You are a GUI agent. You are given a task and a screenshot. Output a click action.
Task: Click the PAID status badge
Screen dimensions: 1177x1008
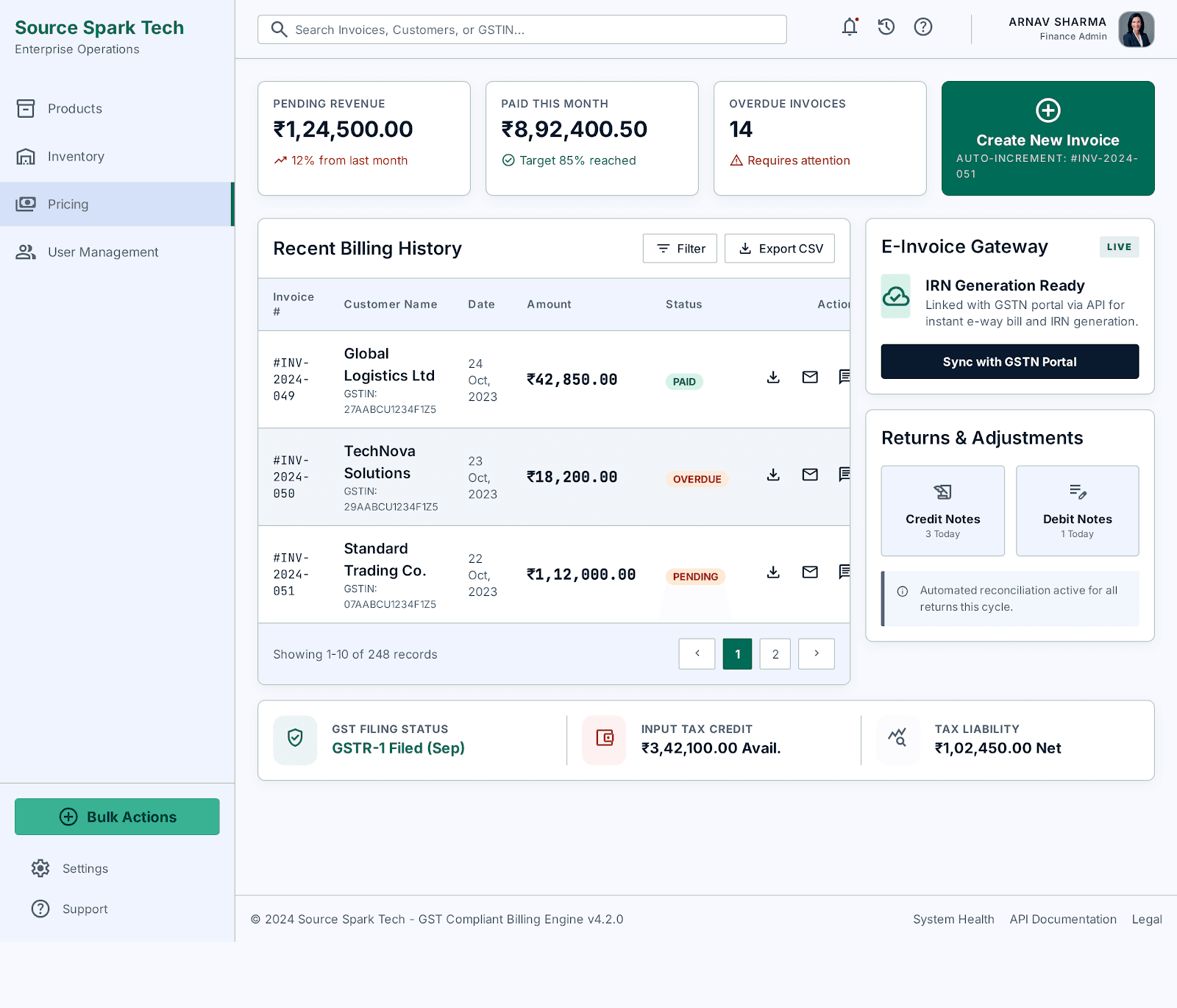coord(684,382)
